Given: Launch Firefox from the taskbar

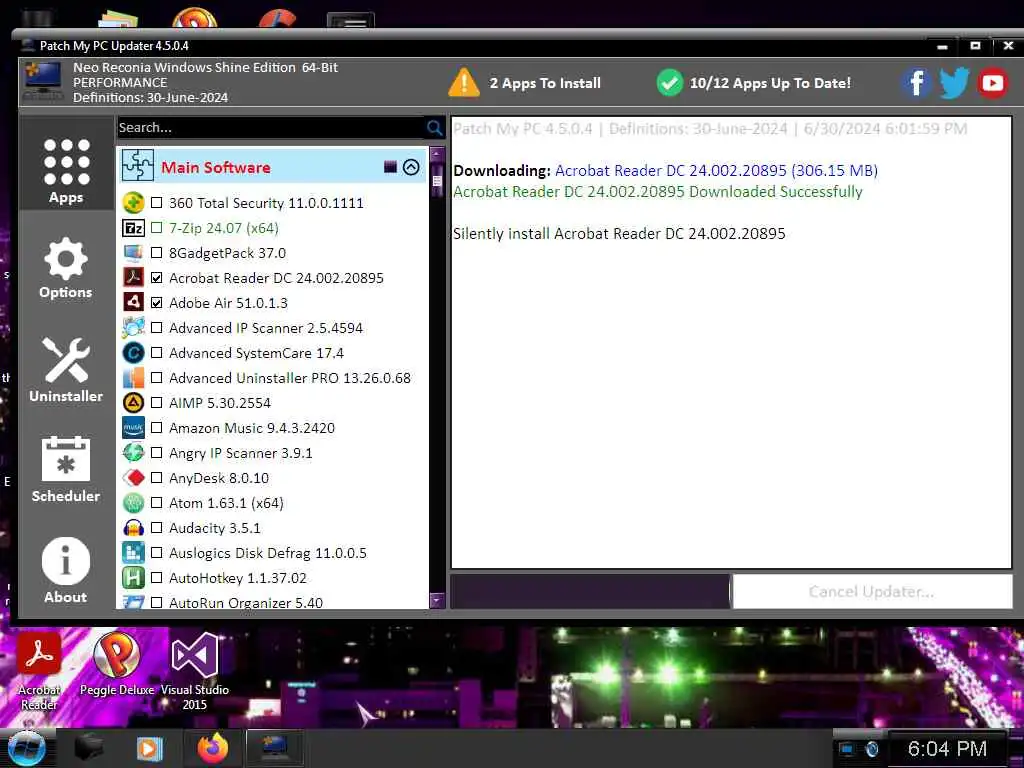Looking at the screenshot, I should pyautogui.click(x=213, y=748).
